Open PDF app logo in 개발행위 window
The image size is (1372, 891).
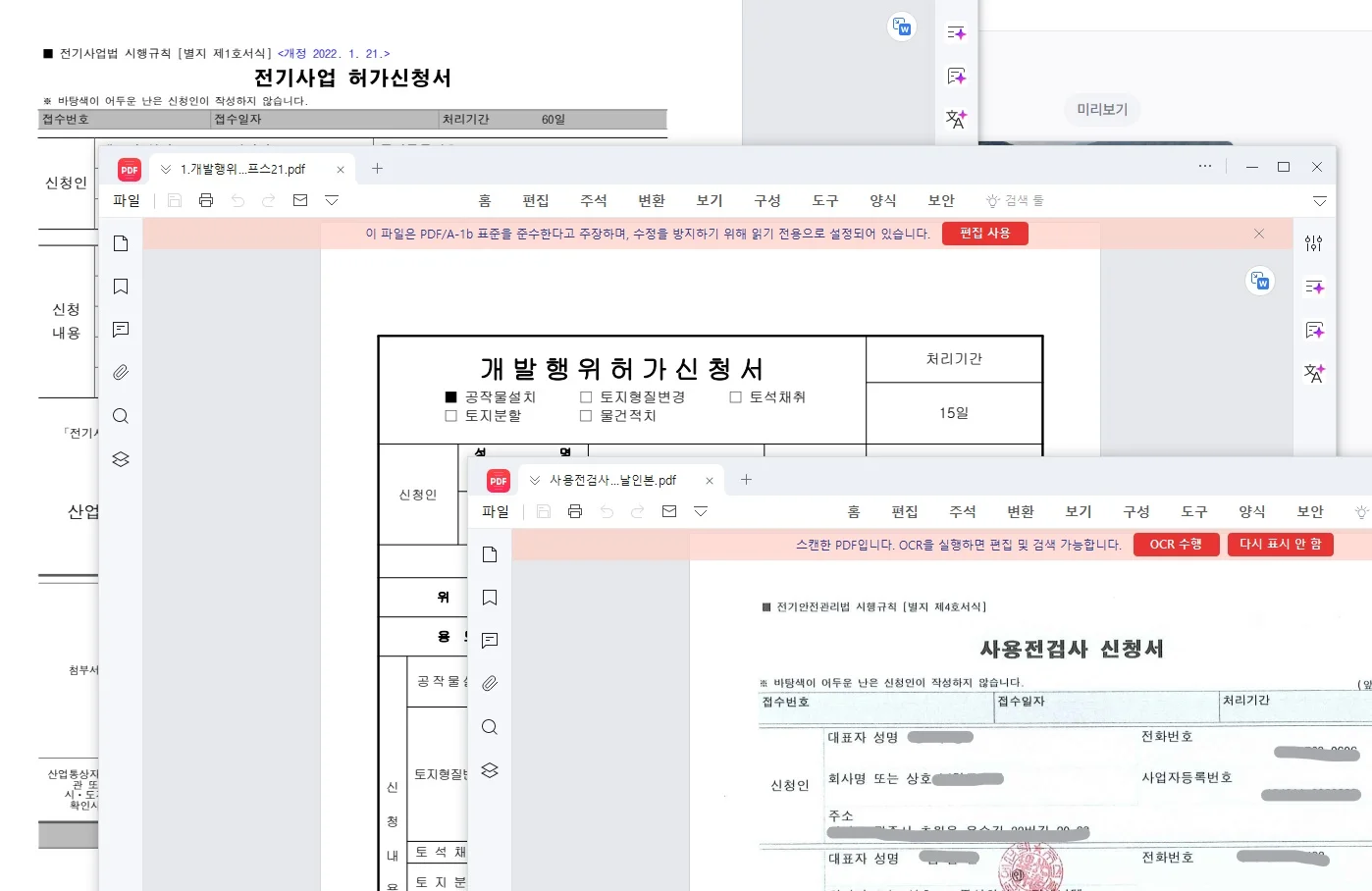[x=130, y=170]
